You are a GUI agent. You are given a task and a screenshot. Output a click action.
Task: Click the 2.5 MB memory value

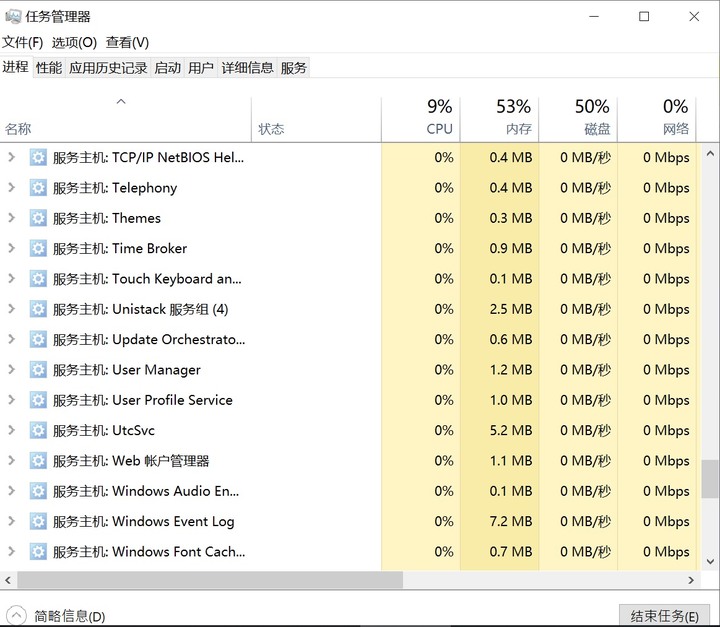click(x=511, y=309)
